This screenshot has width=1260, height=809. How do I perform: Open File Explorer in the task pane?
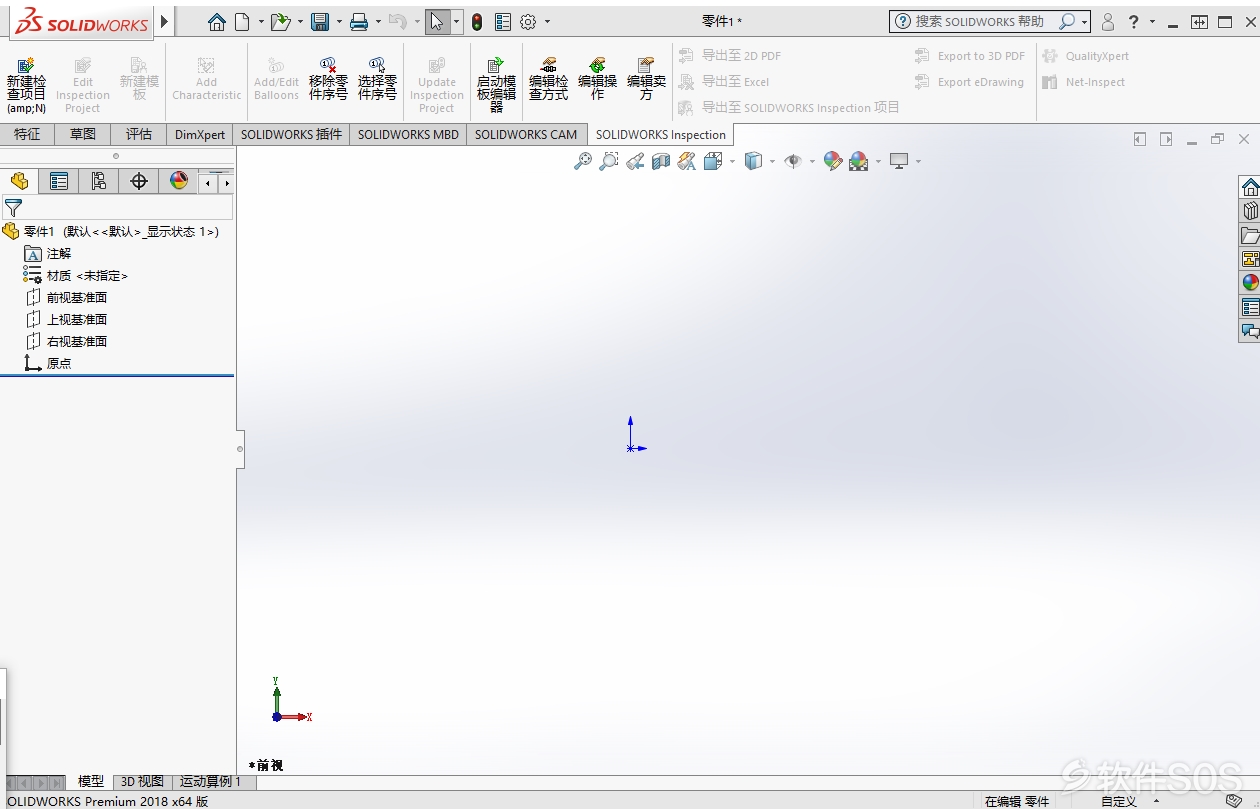1250,235
